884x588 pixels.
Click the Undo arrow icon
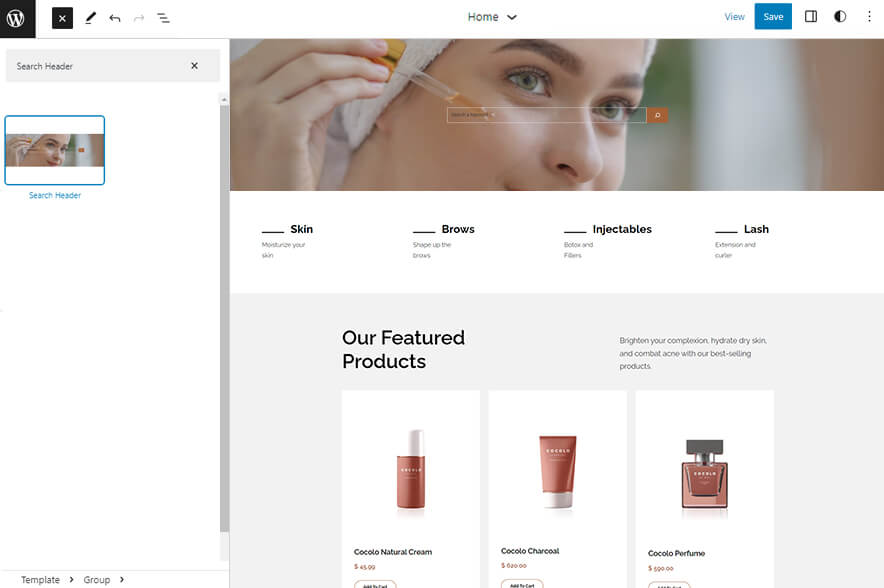tap(114, 17)
